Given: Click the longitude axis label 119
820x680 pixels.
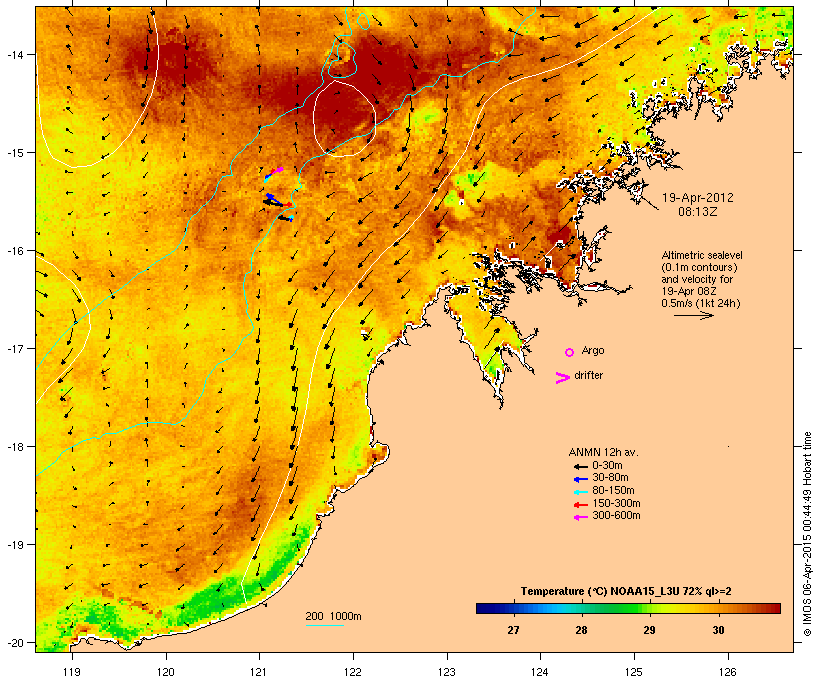Looking at the screenshot, I should click(x=72, y=672).
